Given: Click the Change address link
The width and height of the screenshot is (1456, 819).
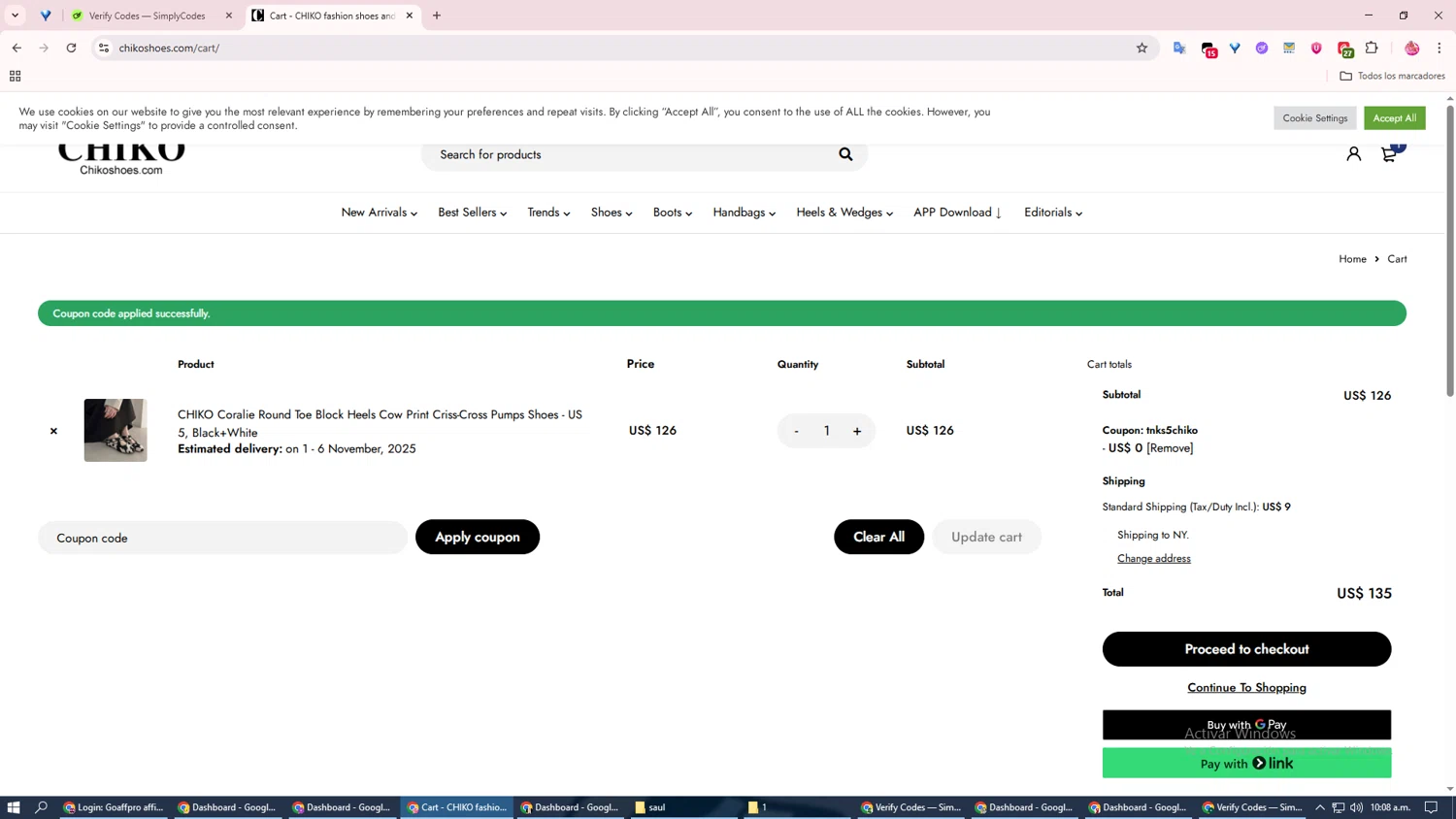Looking at the screenshot, I should 1153,558.
